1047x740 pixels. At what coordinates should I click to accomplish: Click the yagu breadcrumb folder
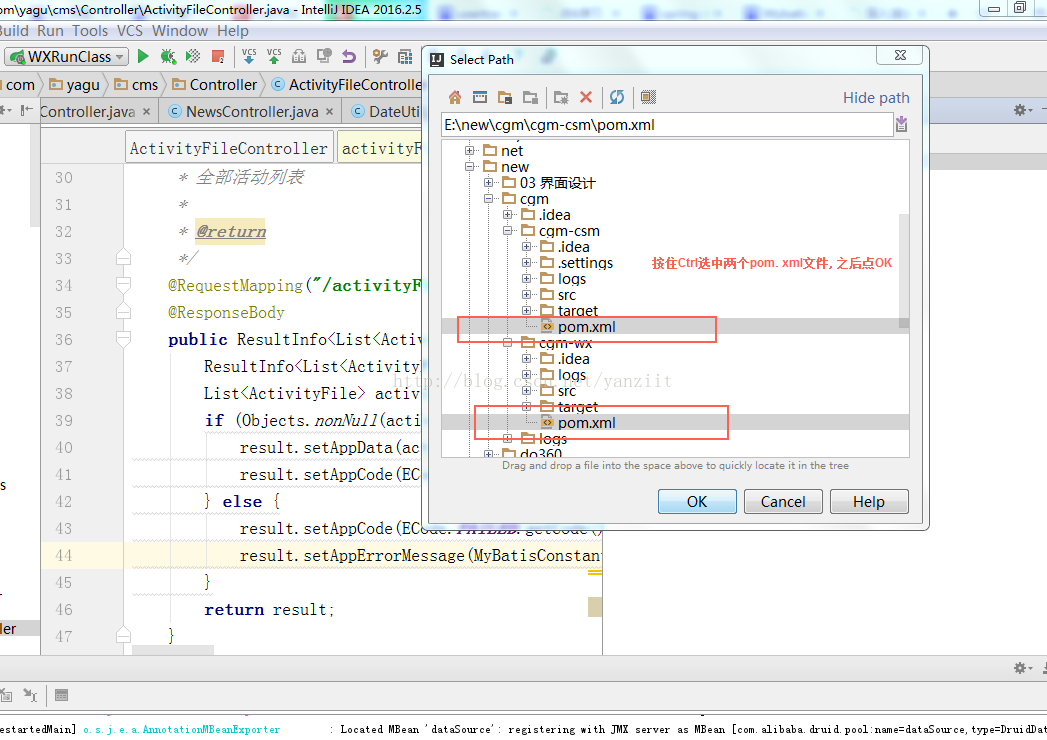point(75,85)
